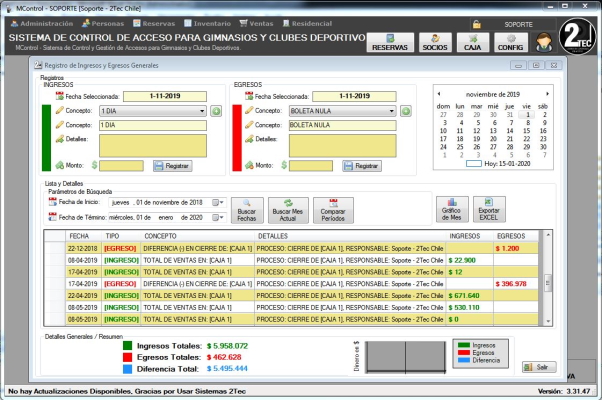The image size is (602, 400).
Task: Click Registrar save button in Egresos
Action: (362, 166)
